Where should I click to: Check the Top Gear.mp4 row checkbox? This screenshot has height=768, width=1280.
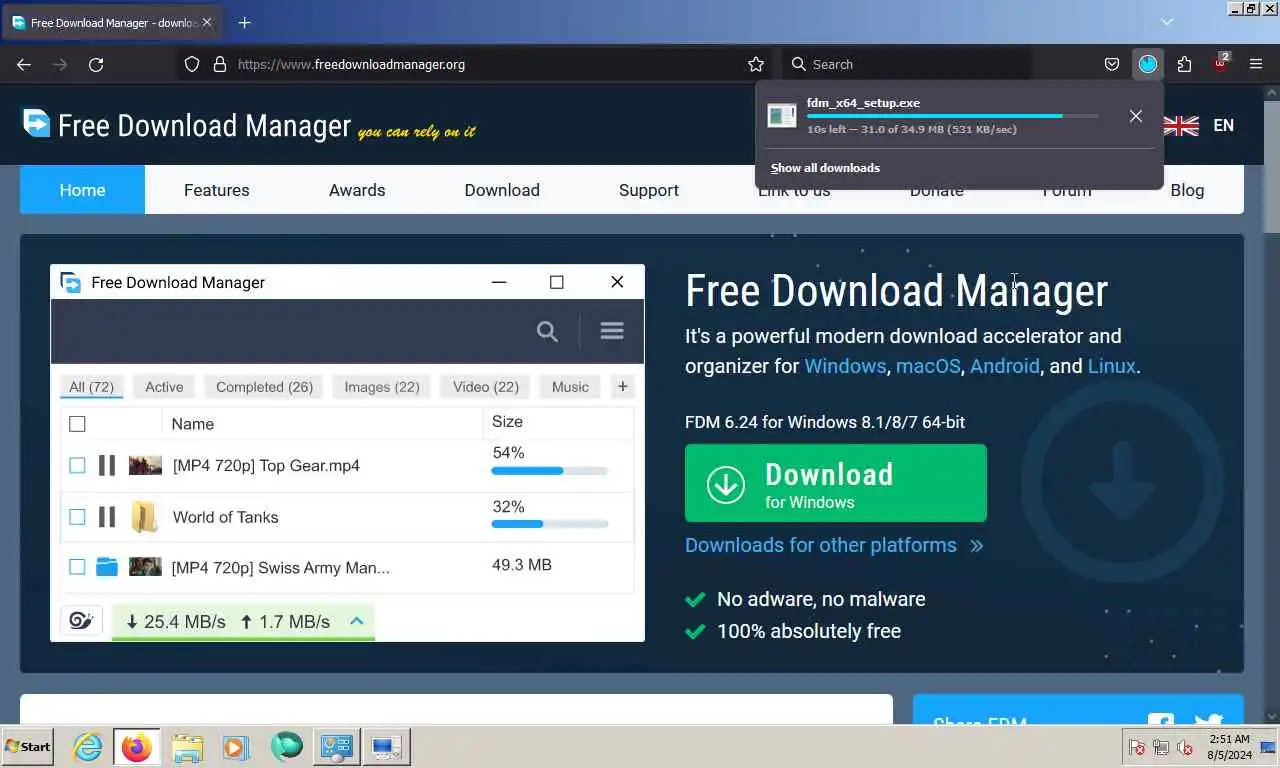pos(77,465)
